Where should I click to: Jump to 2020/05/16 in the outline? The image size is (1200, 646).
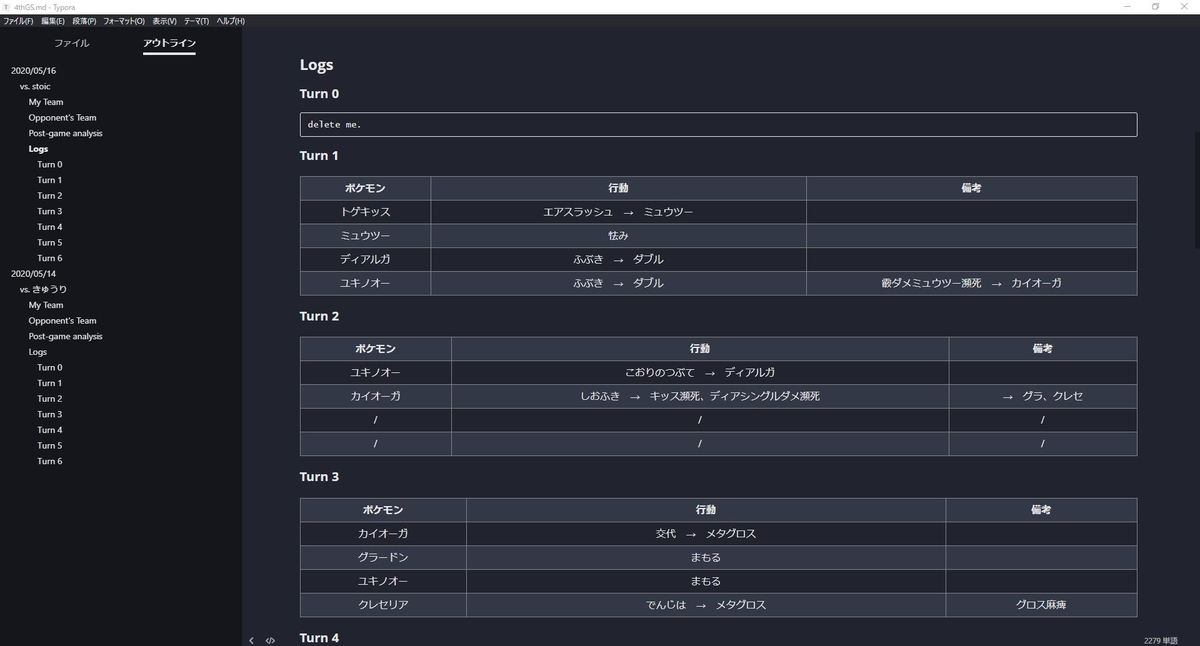point(33,71)
